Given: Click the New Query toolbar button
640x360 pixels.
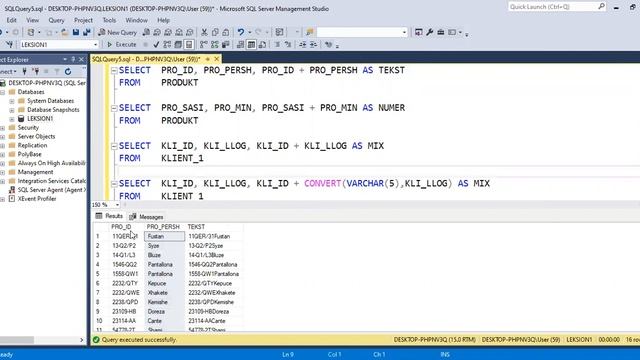Looking at the screenshot, I should (x=117, y=32).
